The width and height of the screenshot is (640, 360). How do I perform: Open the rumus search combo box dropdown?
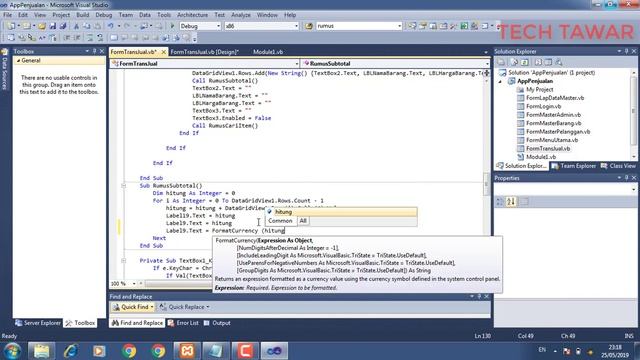[x=399, y=26]
